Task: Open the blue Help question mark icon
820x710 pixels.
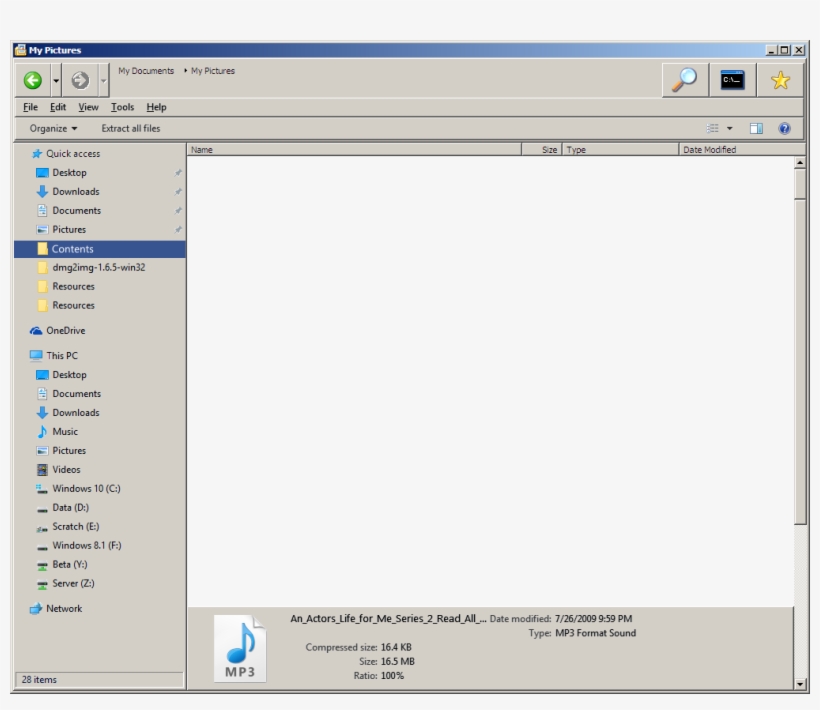Action: 784,128
